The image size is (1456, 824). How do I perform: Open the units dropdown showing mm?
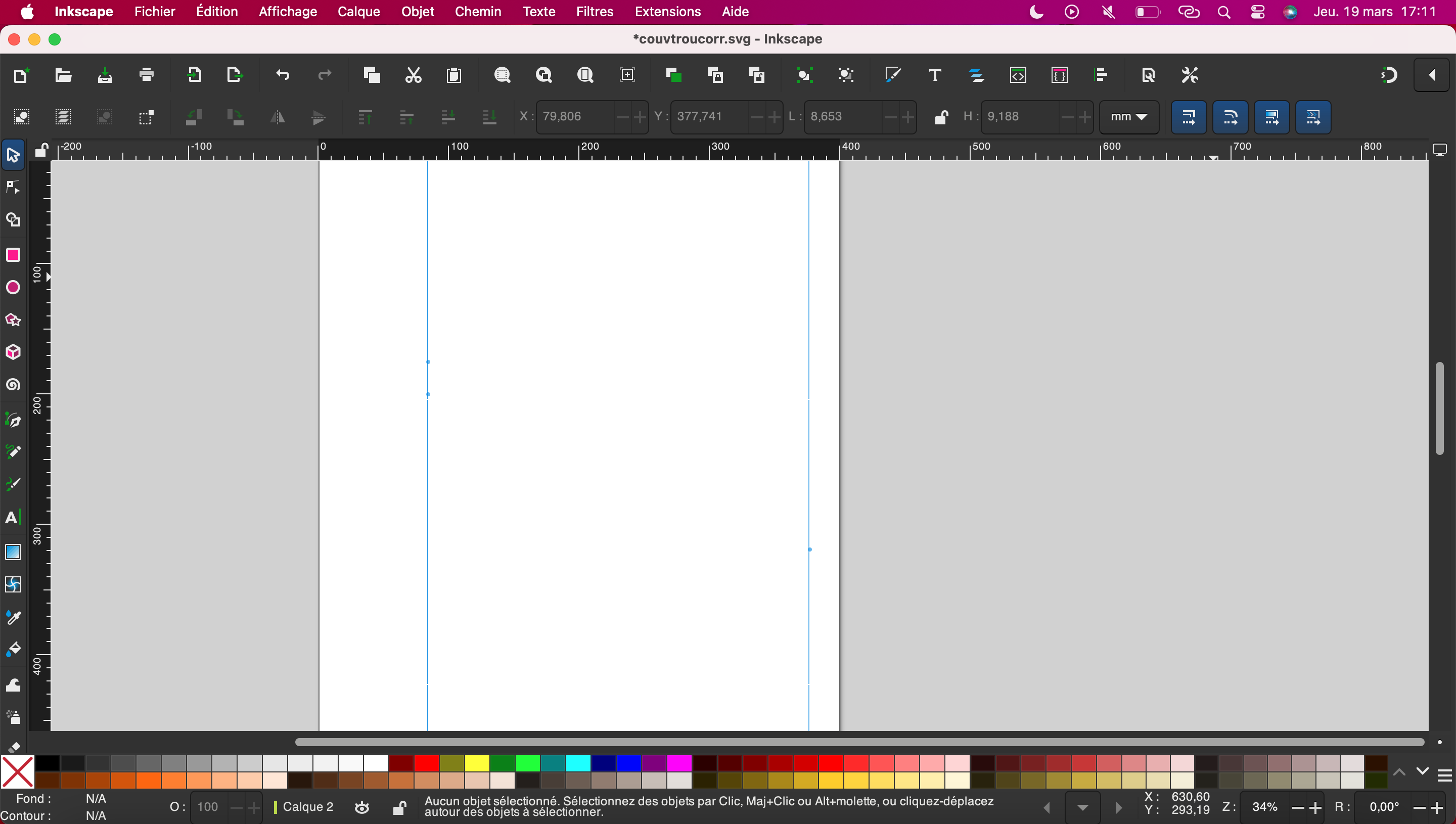[1128, 117]
